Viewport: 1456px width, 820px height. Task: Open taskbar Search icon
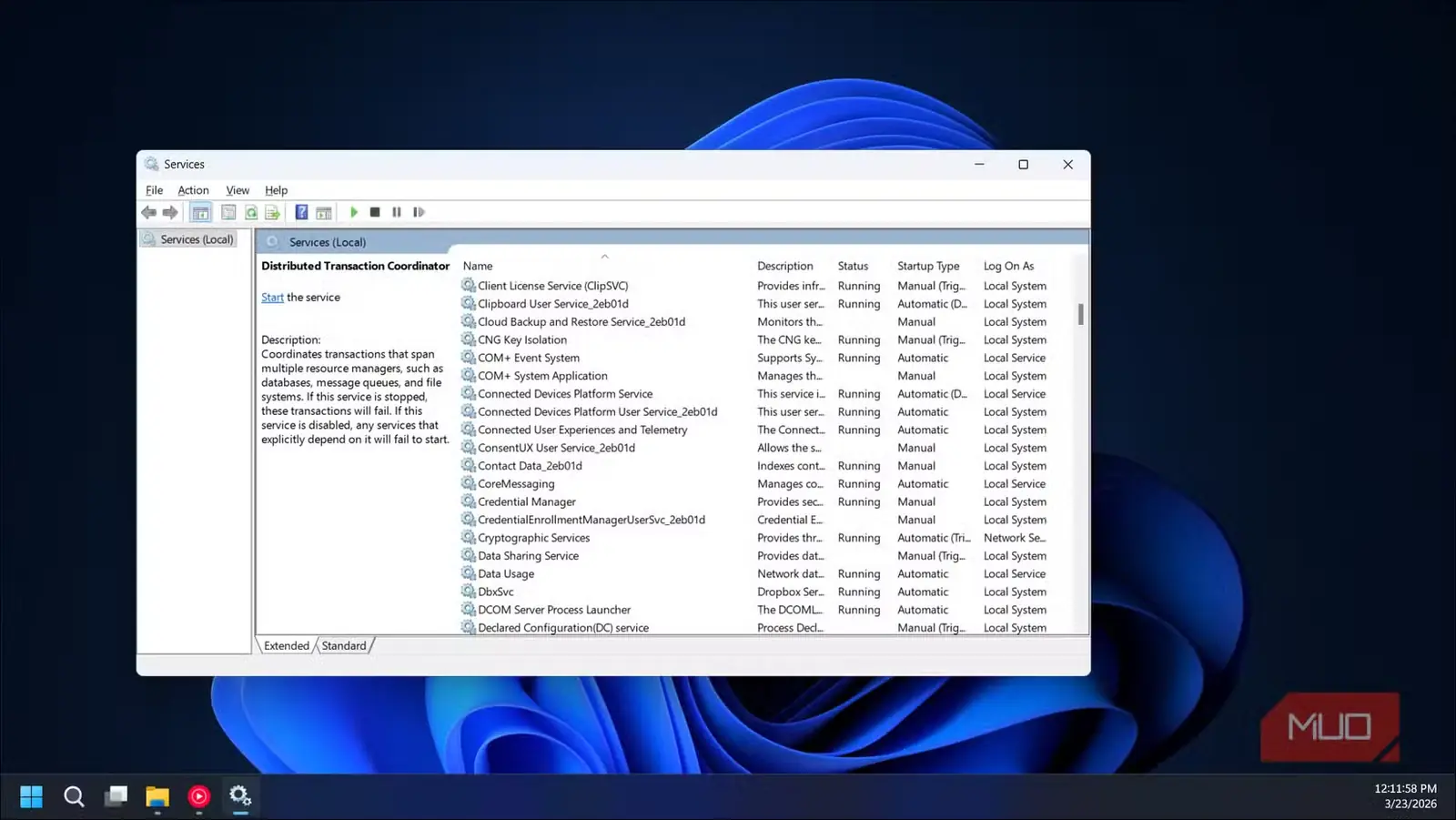(74, 797)
